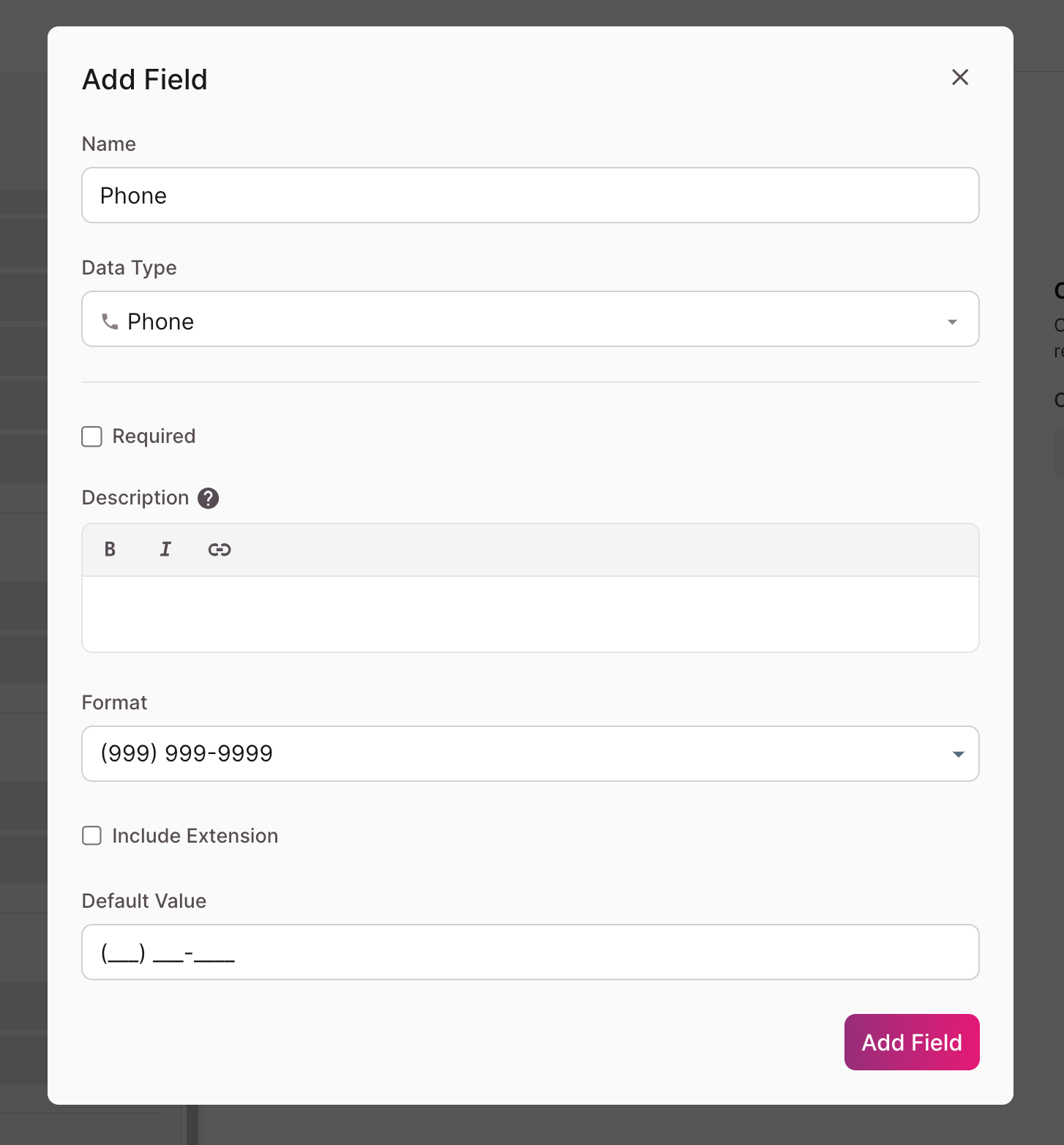Select the Data Type Phone combo box
The image size is (1064, 1145).
pyautogui.click(x=531, y=319)
